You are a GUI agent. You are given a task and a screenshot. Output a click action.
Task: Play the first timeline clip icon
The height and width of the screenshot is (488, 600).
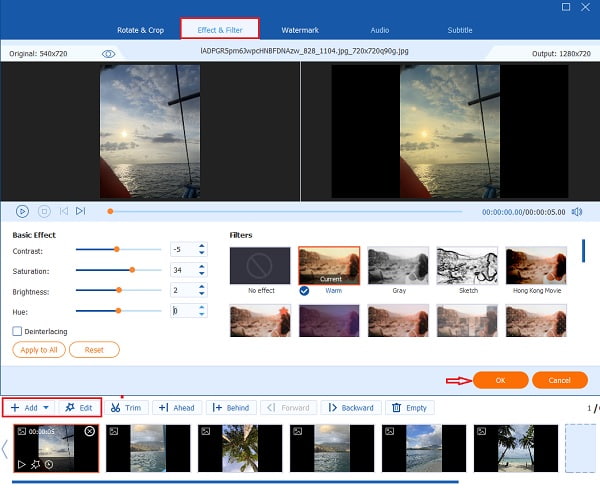tap(21, 465)
